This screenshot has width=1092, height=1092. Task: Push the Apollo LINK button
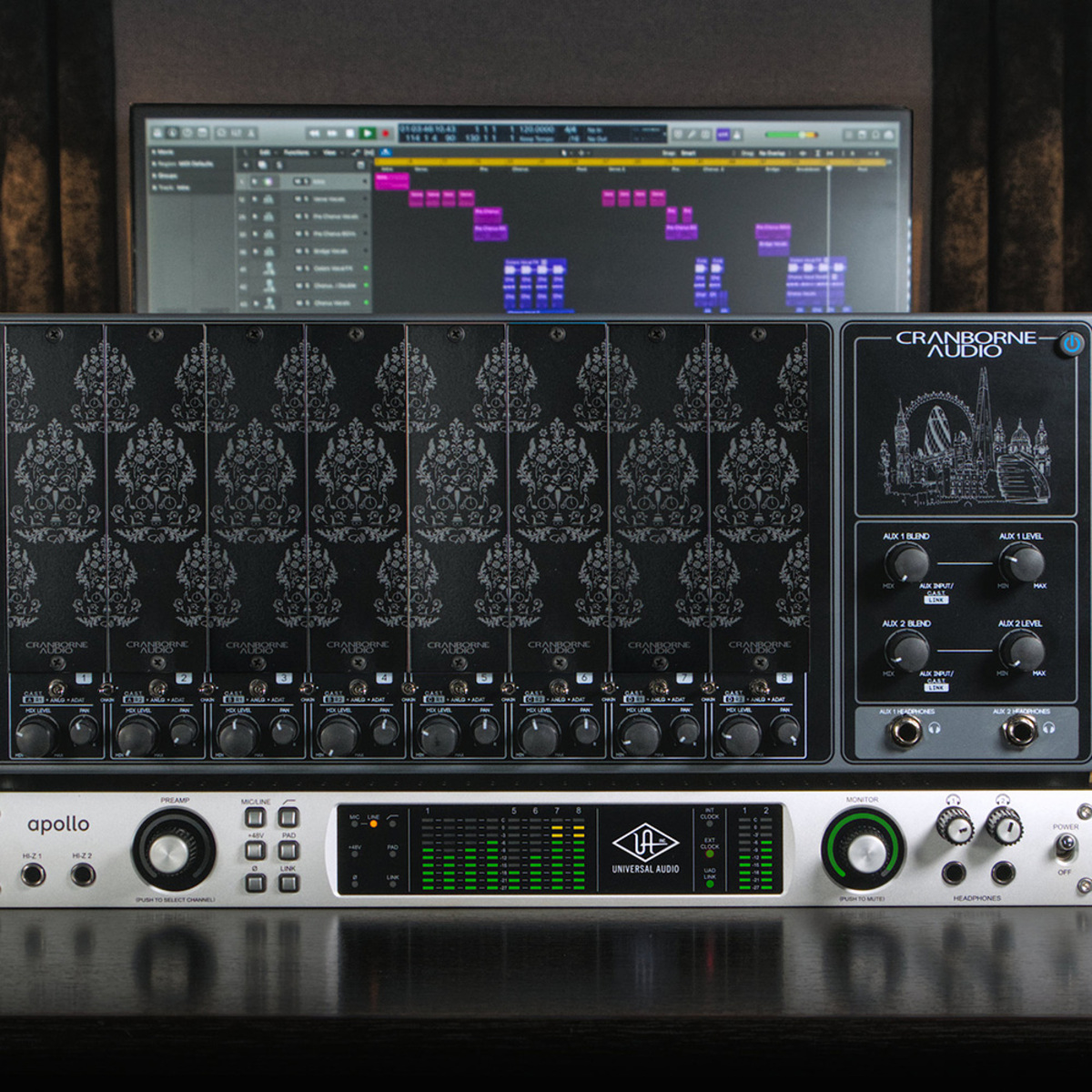(x=288, y=882)
